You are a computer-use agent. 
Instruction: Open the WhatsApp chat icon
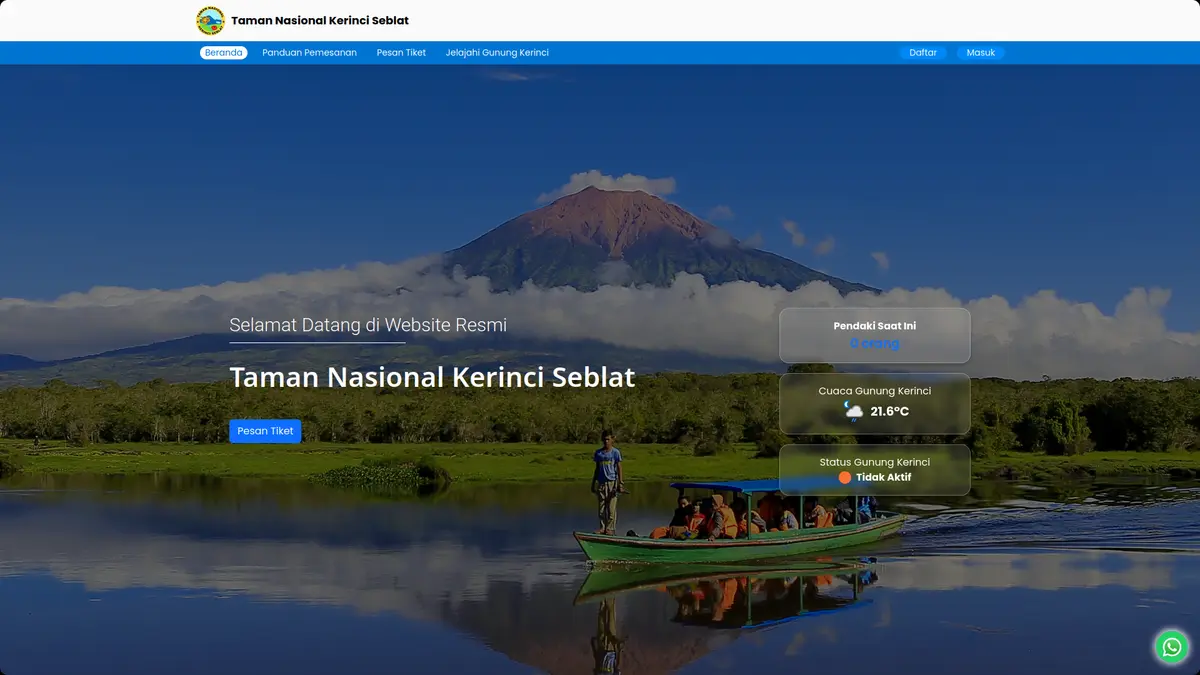1171,646
